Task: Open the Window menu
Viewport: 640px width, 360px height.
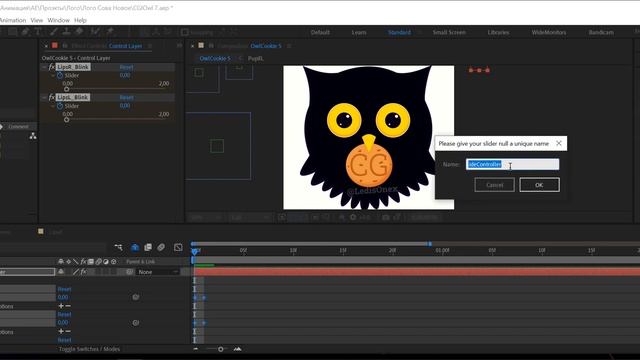Action: (58, 20)
